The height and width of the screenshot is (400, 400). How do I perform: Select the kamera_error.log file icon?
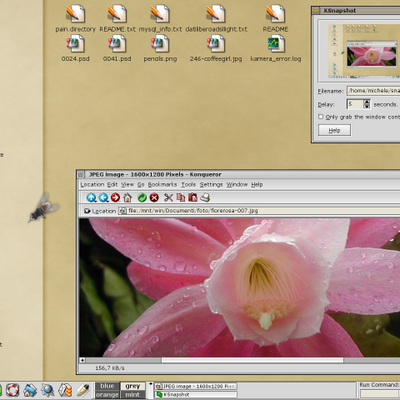(276, 49)
